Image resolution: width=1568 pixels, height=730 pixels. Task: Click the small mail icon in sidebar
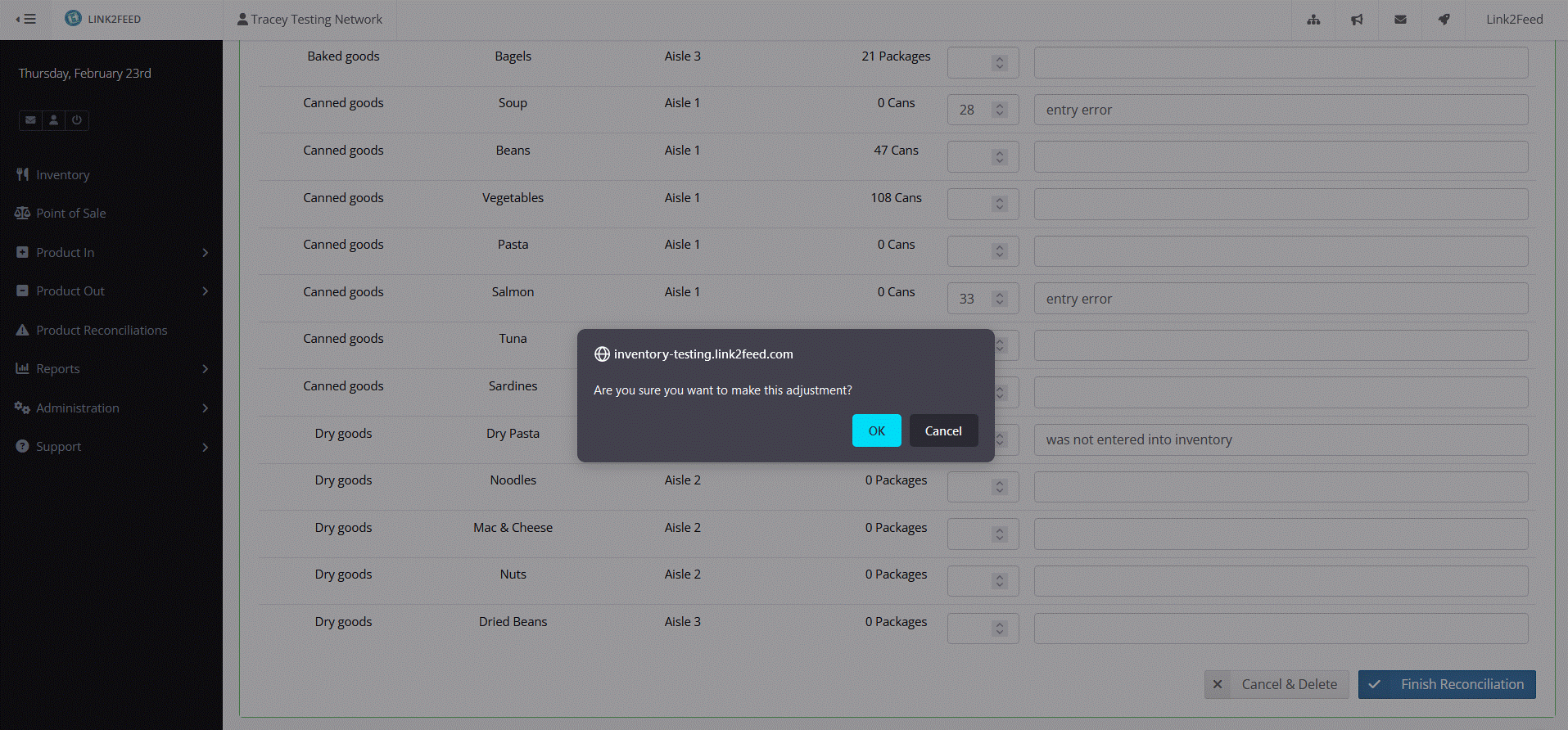tap(30, 120)
